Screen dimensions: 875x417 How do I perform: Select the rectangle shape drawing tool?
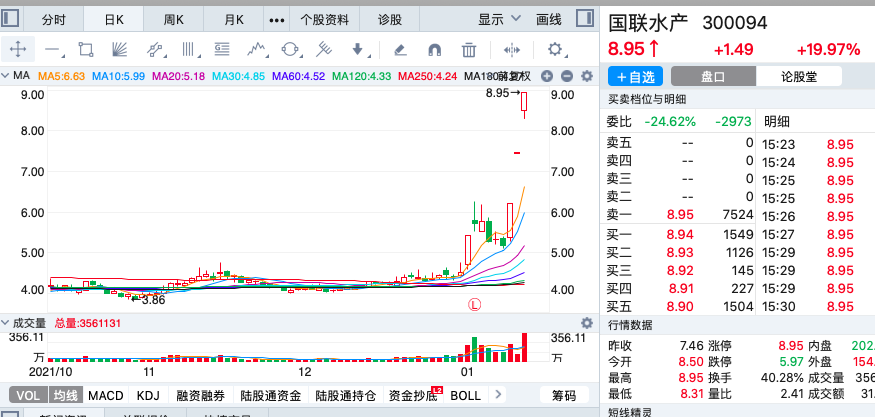pos(85,50)
